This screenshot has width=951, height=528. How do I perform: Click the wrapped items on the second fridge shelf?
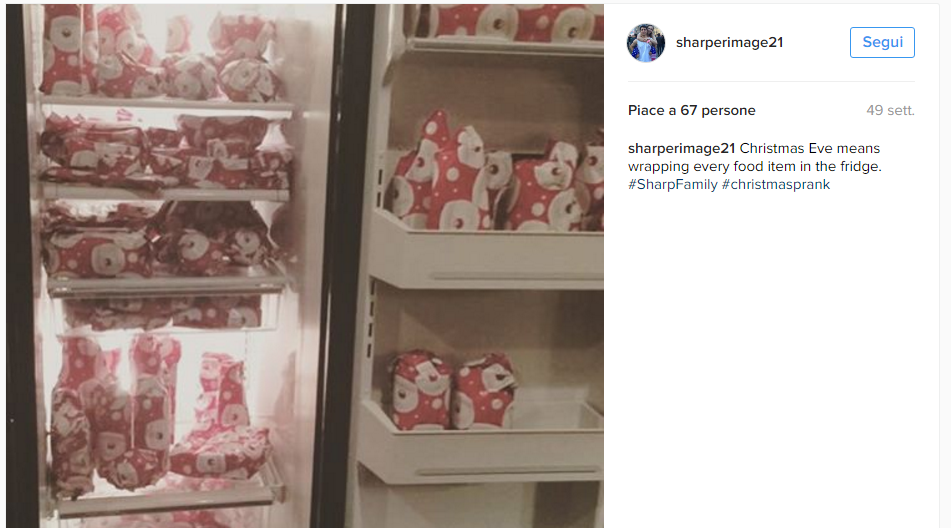point(165,150)
